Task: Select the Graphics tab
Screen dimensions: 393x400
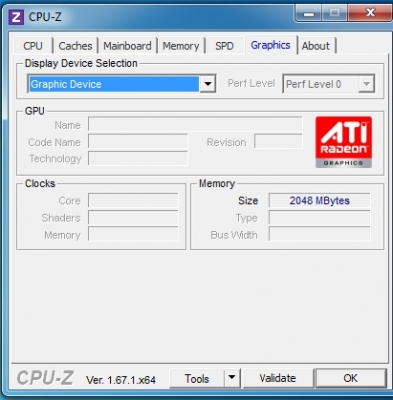Action: [x=270, y=45]
